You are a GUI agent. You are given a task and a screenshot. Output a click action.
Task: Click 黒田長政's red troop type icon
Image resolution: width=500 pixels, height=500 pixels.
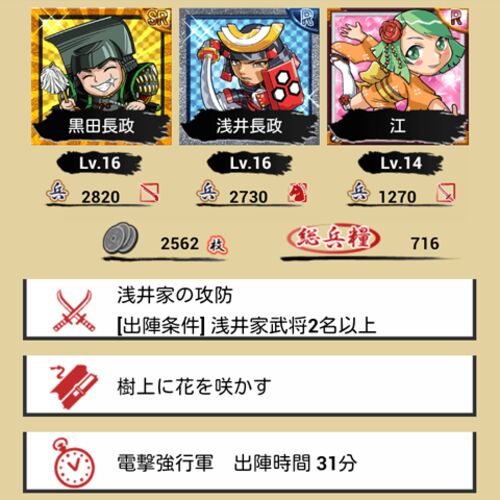149,193
